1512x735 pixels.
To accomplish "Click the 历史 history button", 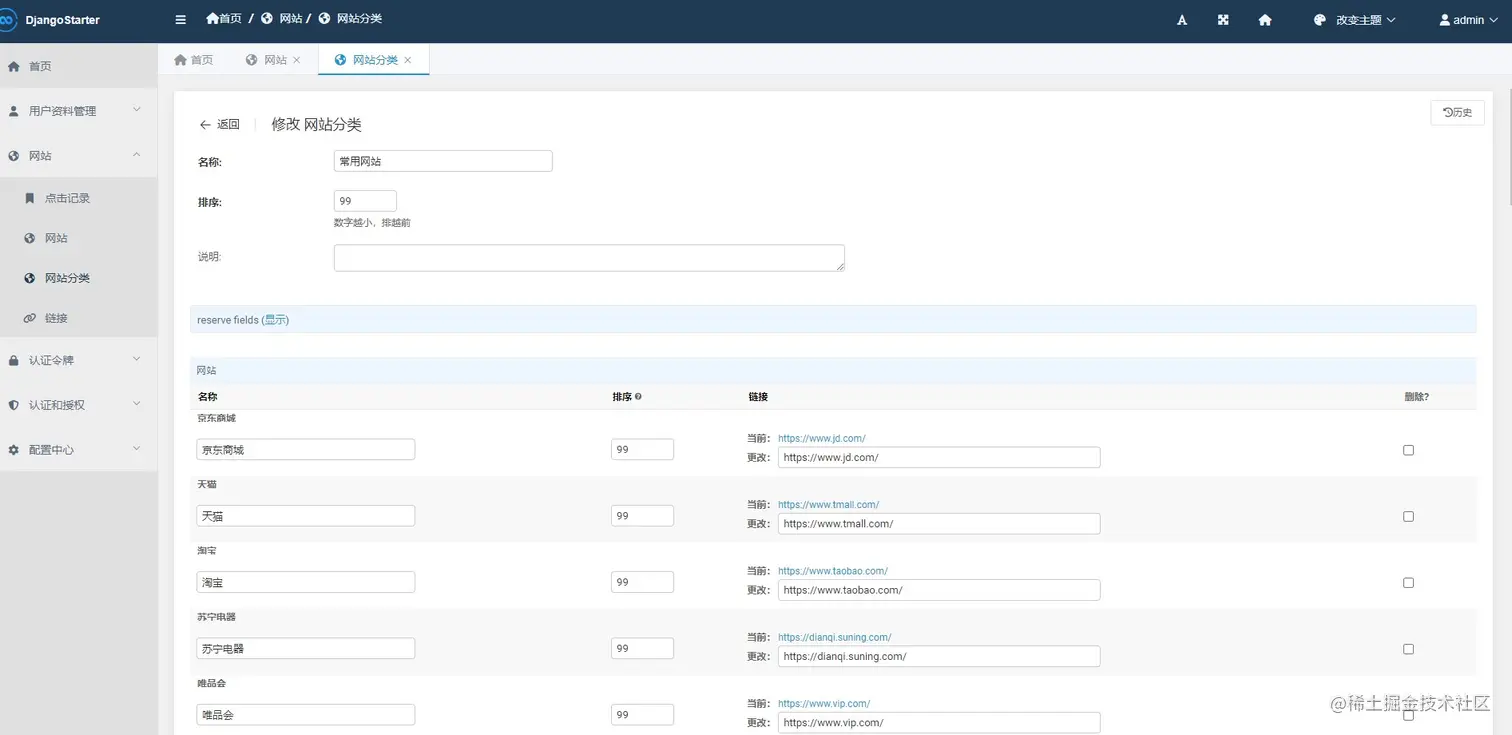I will (1457, 112).
